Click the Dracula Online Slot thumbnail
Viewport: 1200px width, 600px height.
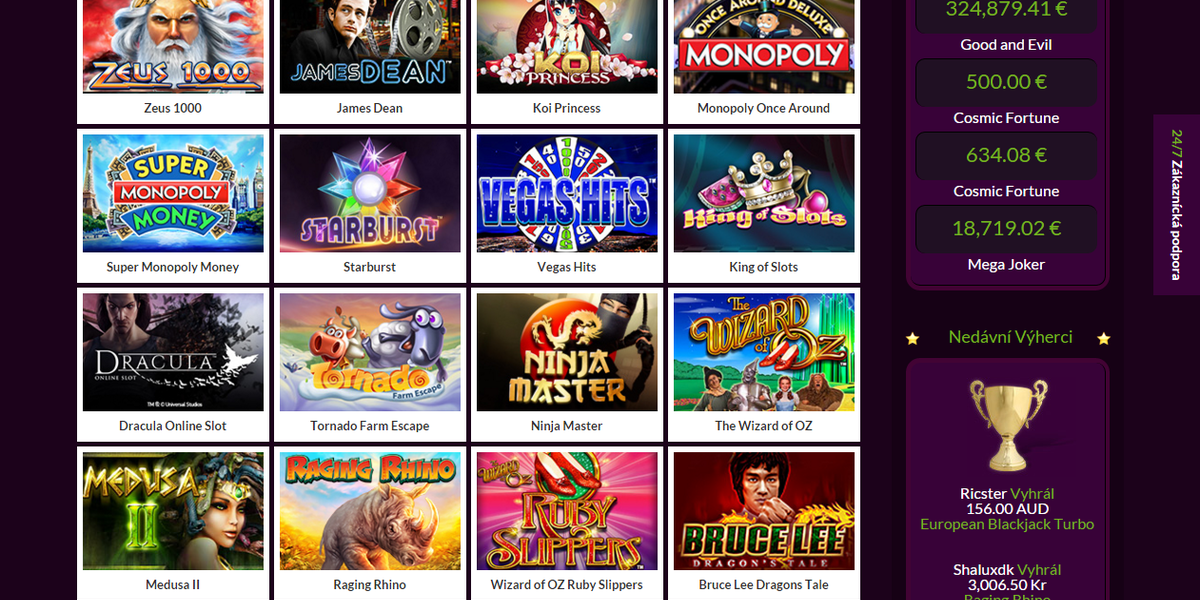coord(173,352)
